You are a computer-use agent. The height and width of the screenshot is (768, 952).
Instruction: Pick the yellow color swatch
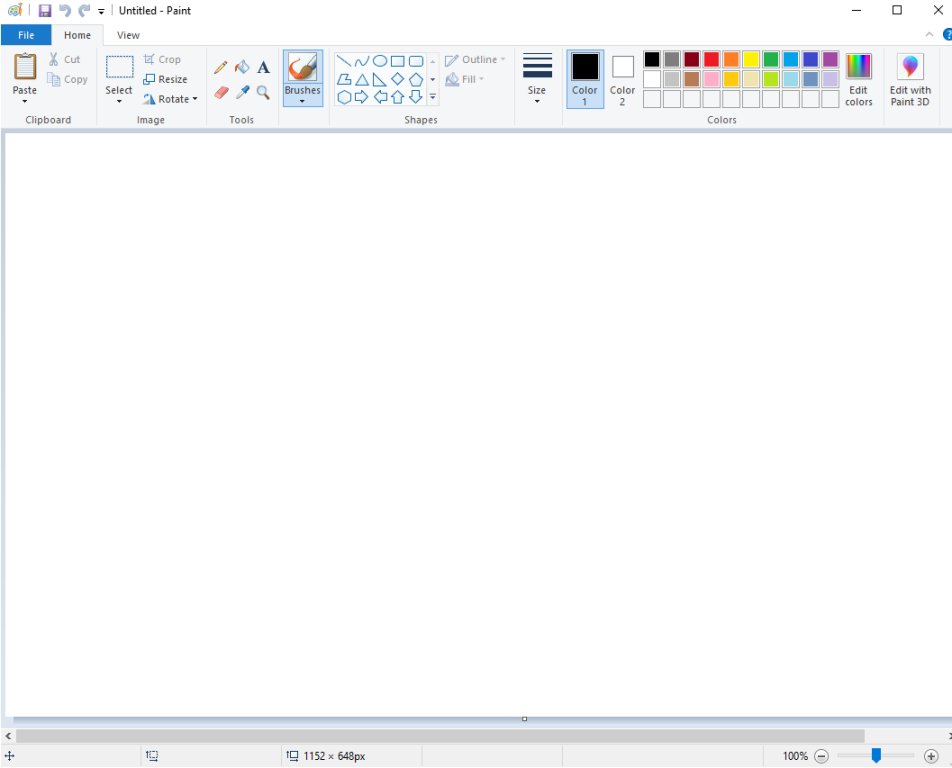750,59
